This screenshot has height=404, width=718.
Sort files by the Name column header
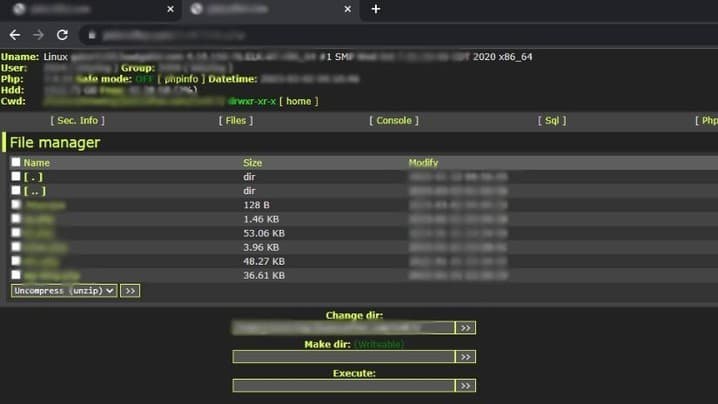[37, 163]
